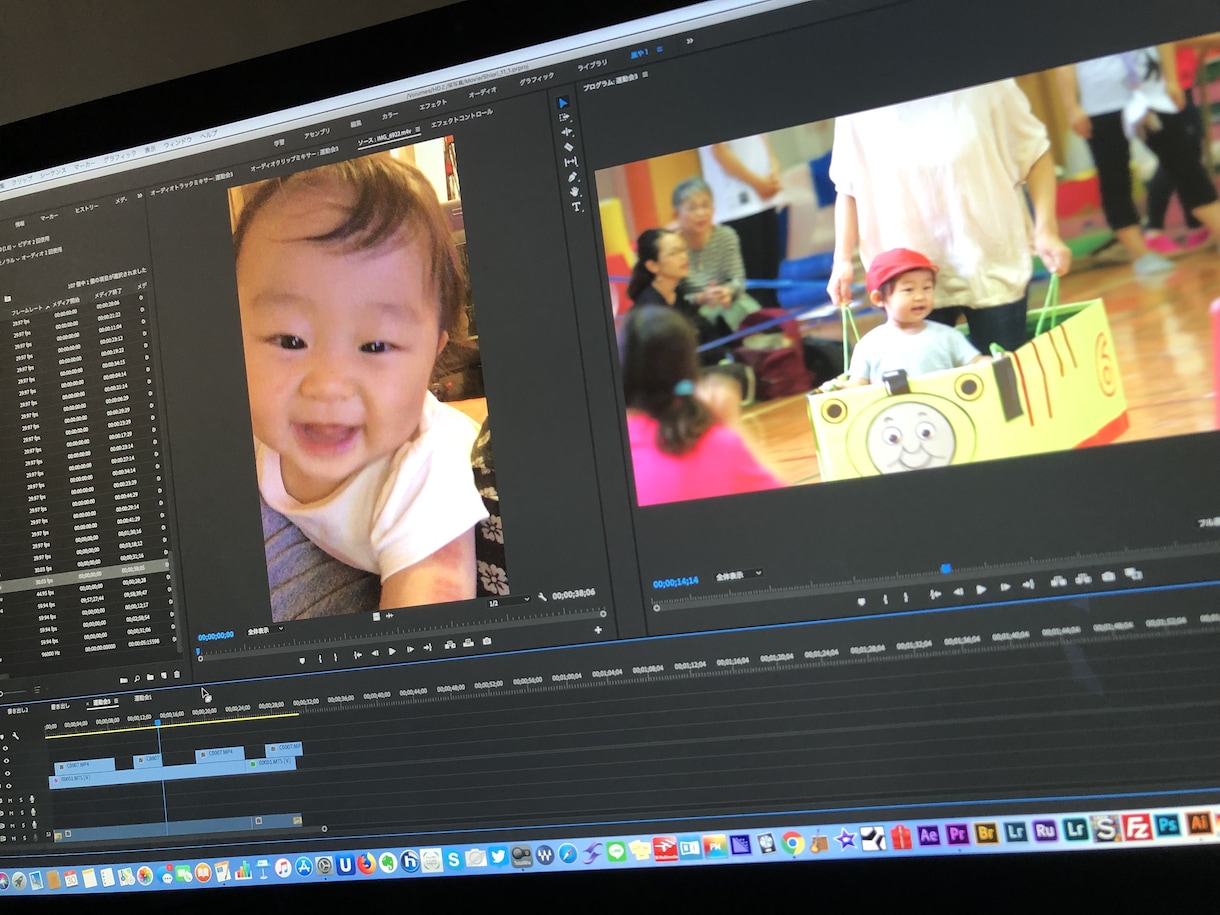Viewport: 1220px width, 915px height.
Task: Click Insert button in Source monitor
Action: [x=449, y=645]
